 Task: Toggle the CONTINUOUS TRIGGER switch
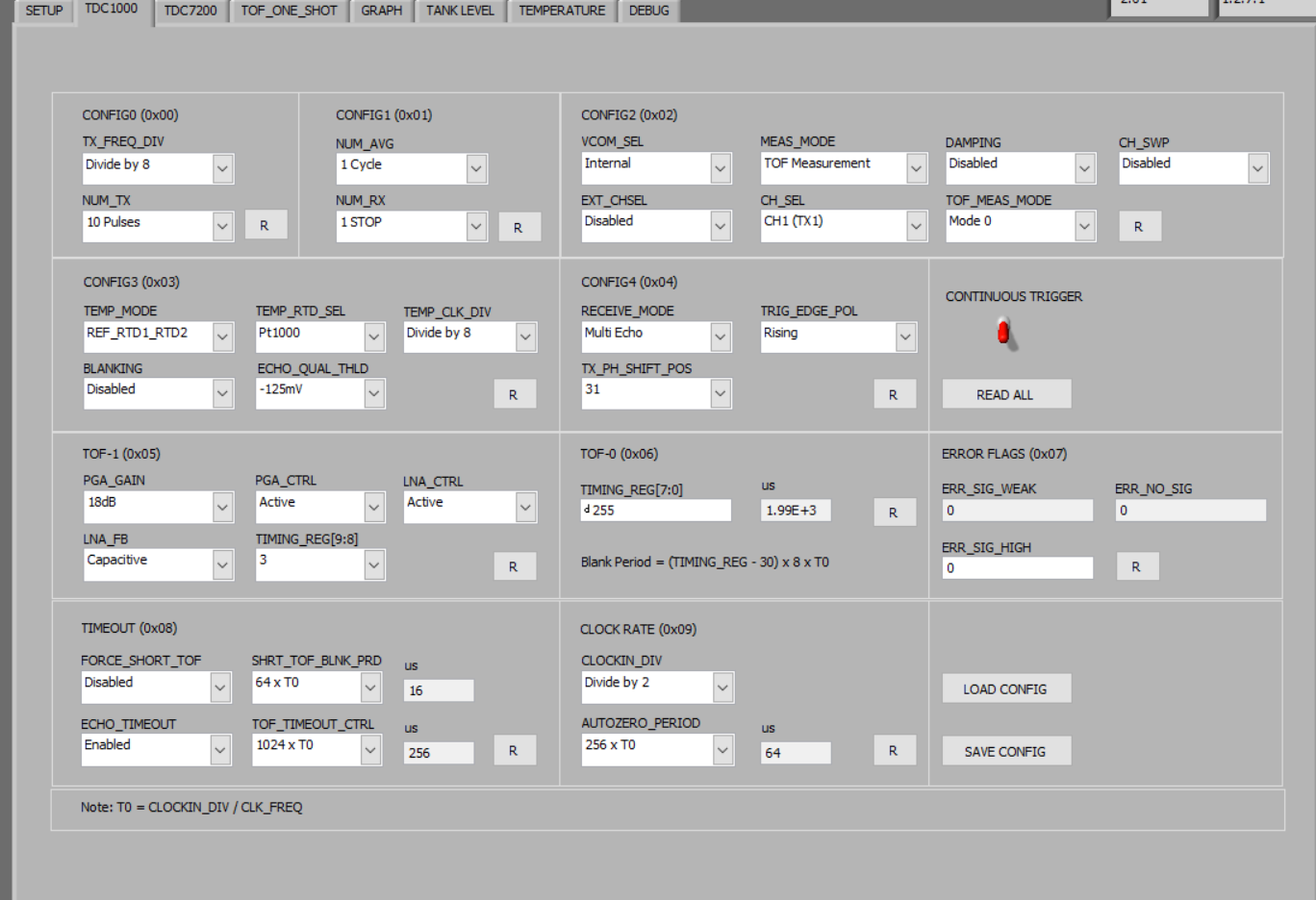[1004, 333]
